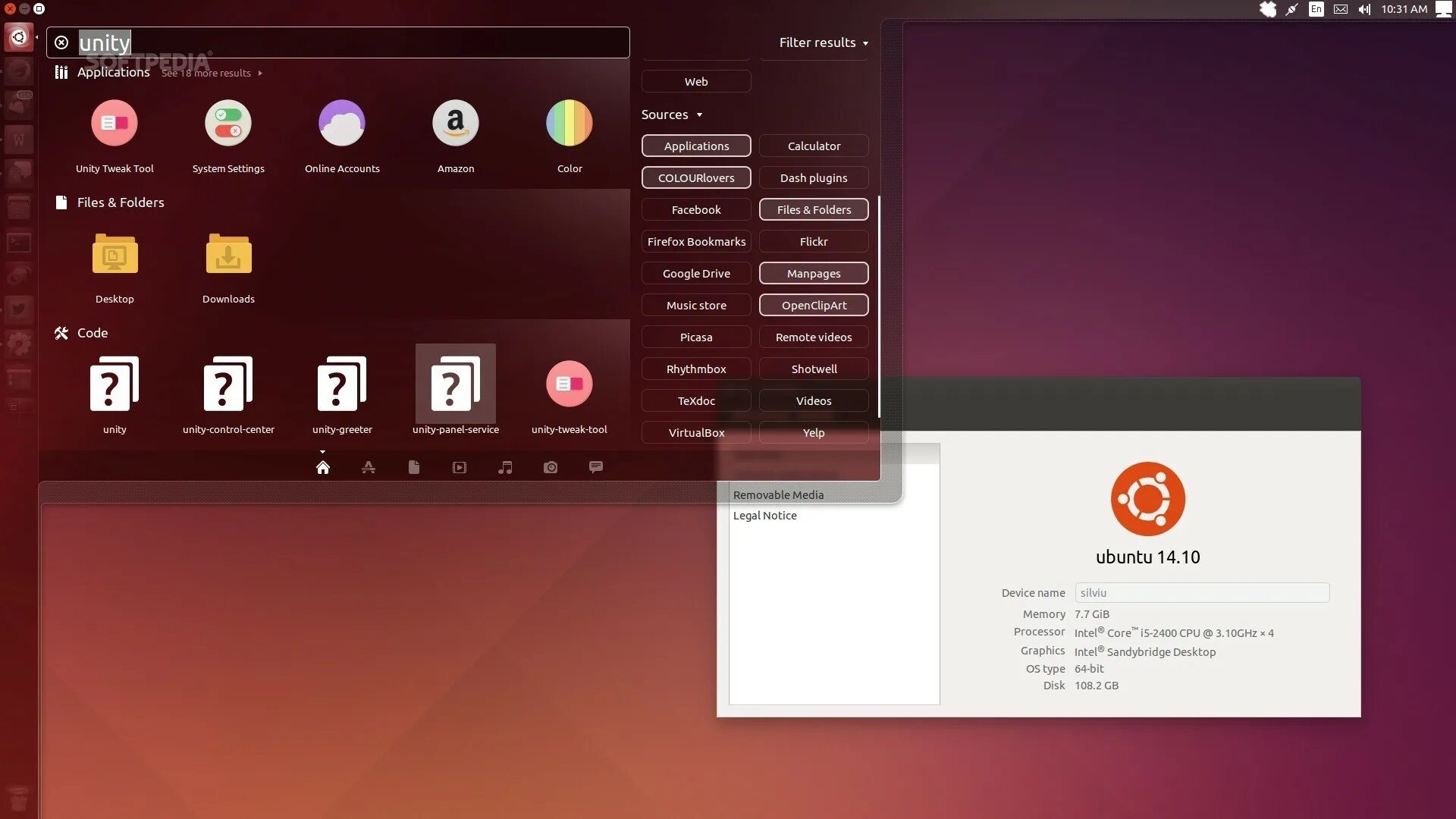Screen dimensions: 1456x819
Task: Open Online Accounts app icon
Action: click(x=342, y=124)
